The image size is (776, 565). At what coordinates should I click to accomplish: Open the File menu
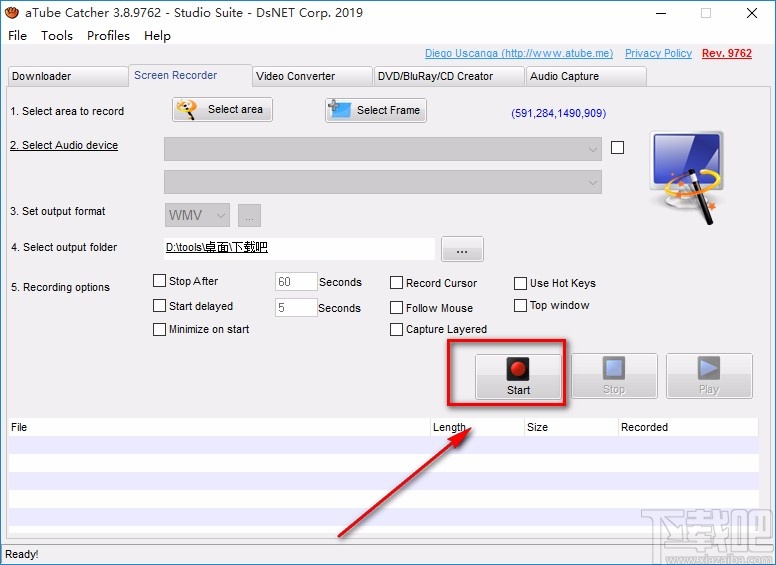point(17,36)
